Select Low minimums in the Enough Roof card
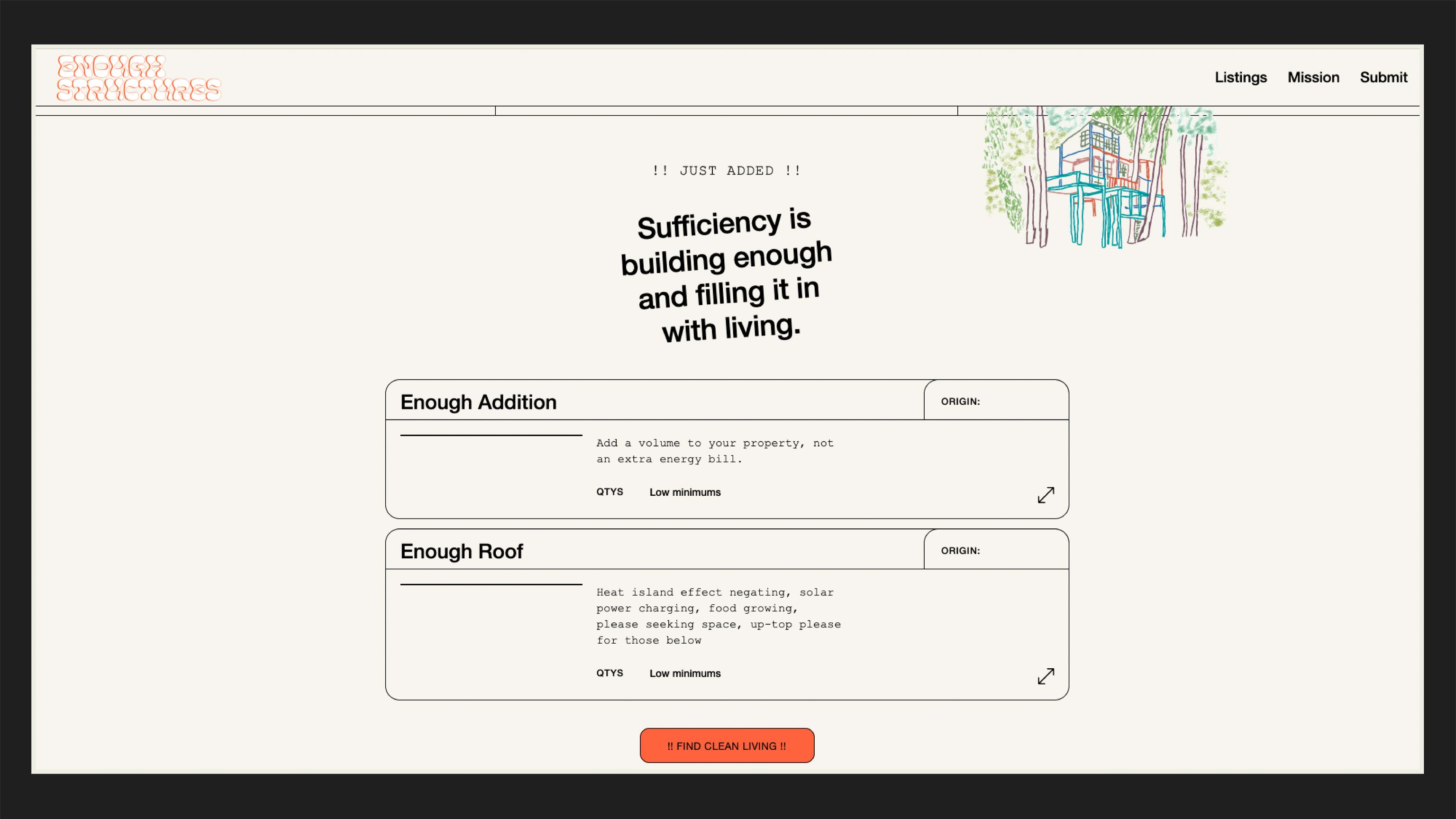Image resolution: width=1456 pixels, height=819 pixels. pyautogui.click(x=684, y=673)
